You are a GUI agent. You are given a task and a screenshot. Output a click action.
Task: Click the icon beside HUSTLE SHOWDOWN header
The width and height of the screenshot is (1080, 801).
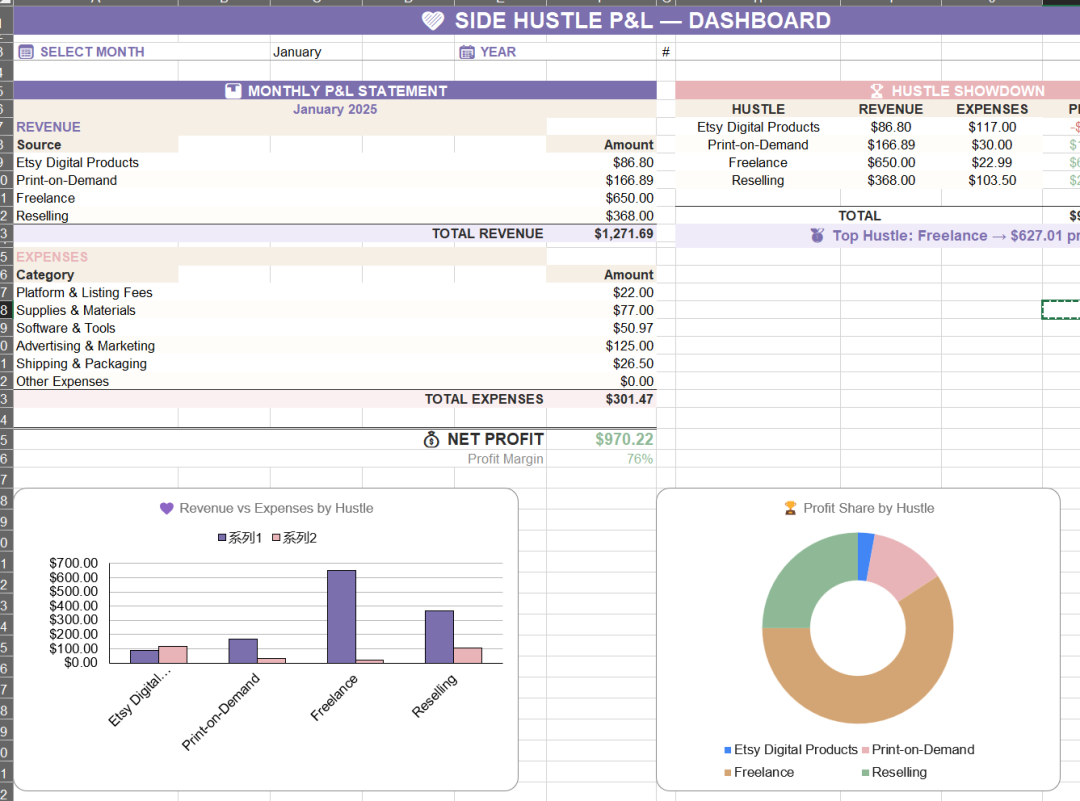click(877, 91)
